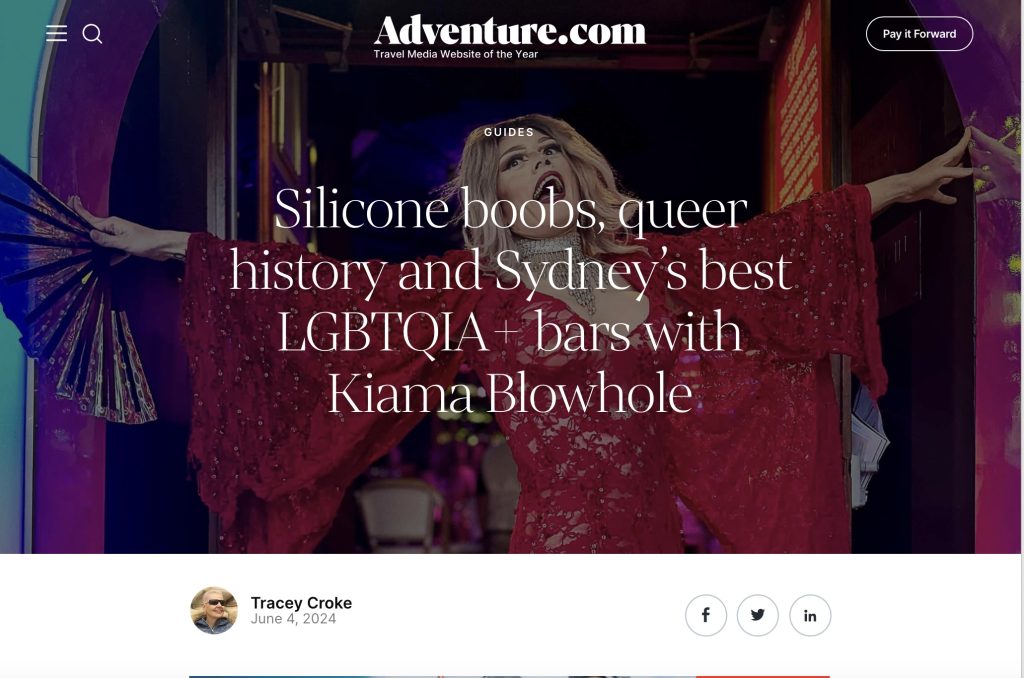The height and width of the screenshot is (678, 1024).
Task: Click the Tracey Croke author name
Action: (x=301, y=602)
